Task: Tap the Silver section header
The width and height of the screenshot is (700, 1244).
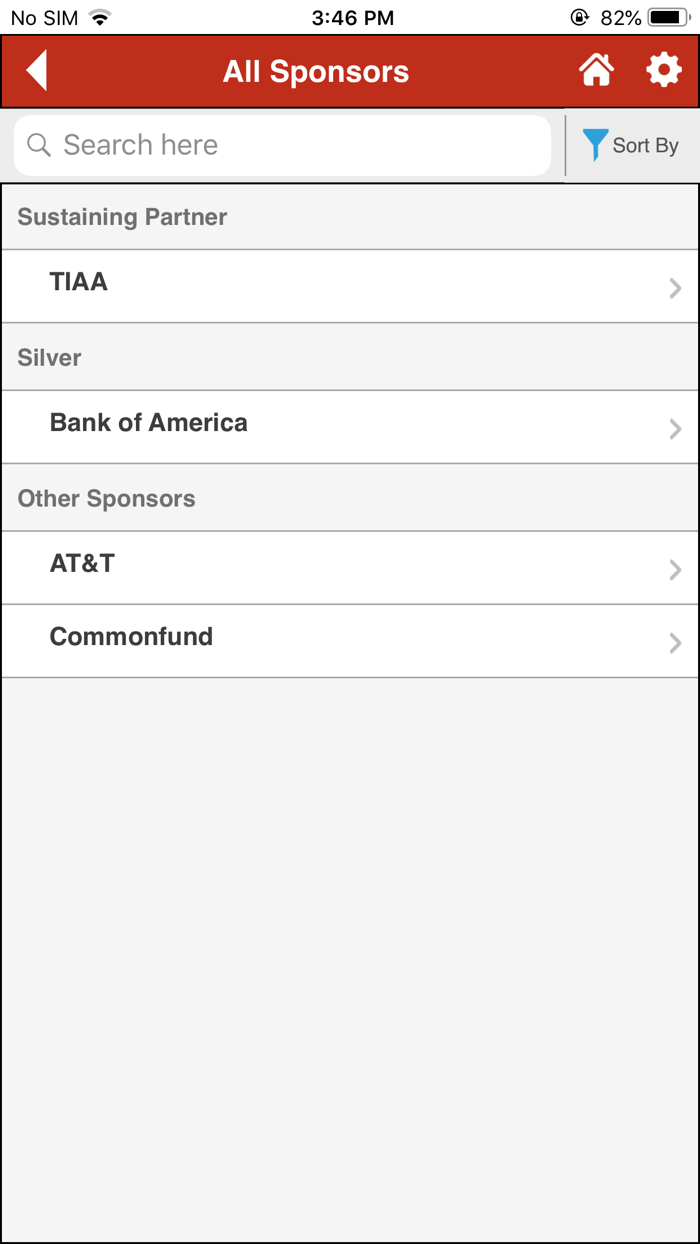Action: (48, 357)
